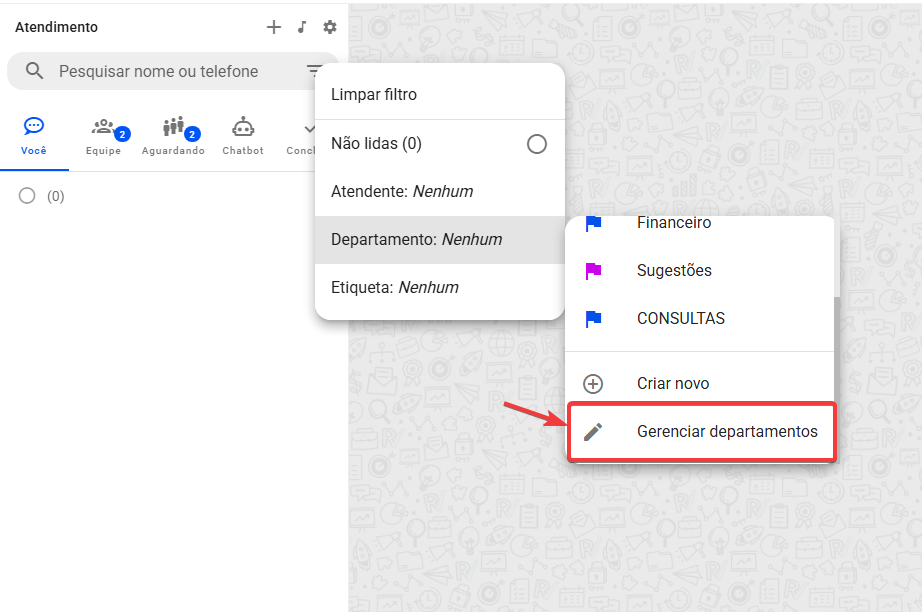
Task: Click the filter list icon in search bar
Action: 314,71
